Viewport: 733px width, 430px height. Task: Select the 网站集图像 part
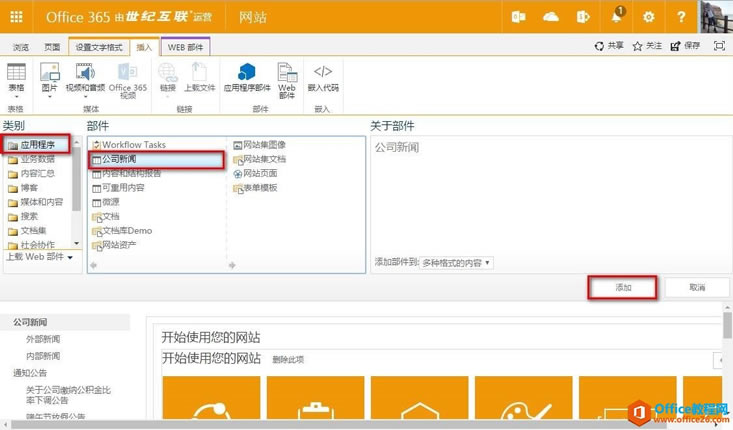click(259, 145)
